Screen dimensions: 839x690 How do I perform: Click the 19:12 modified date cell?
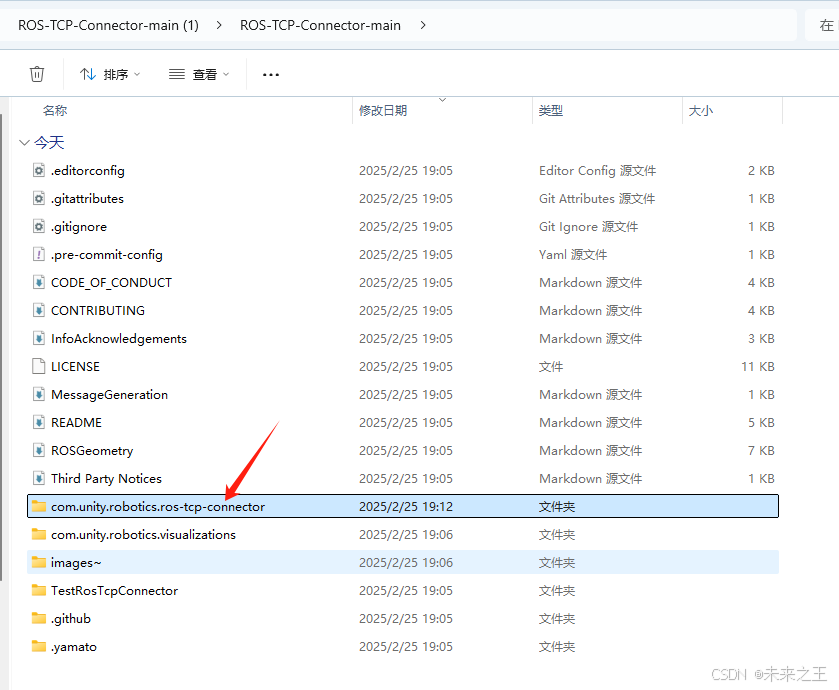pyautogui.click(x=406, y=506)
